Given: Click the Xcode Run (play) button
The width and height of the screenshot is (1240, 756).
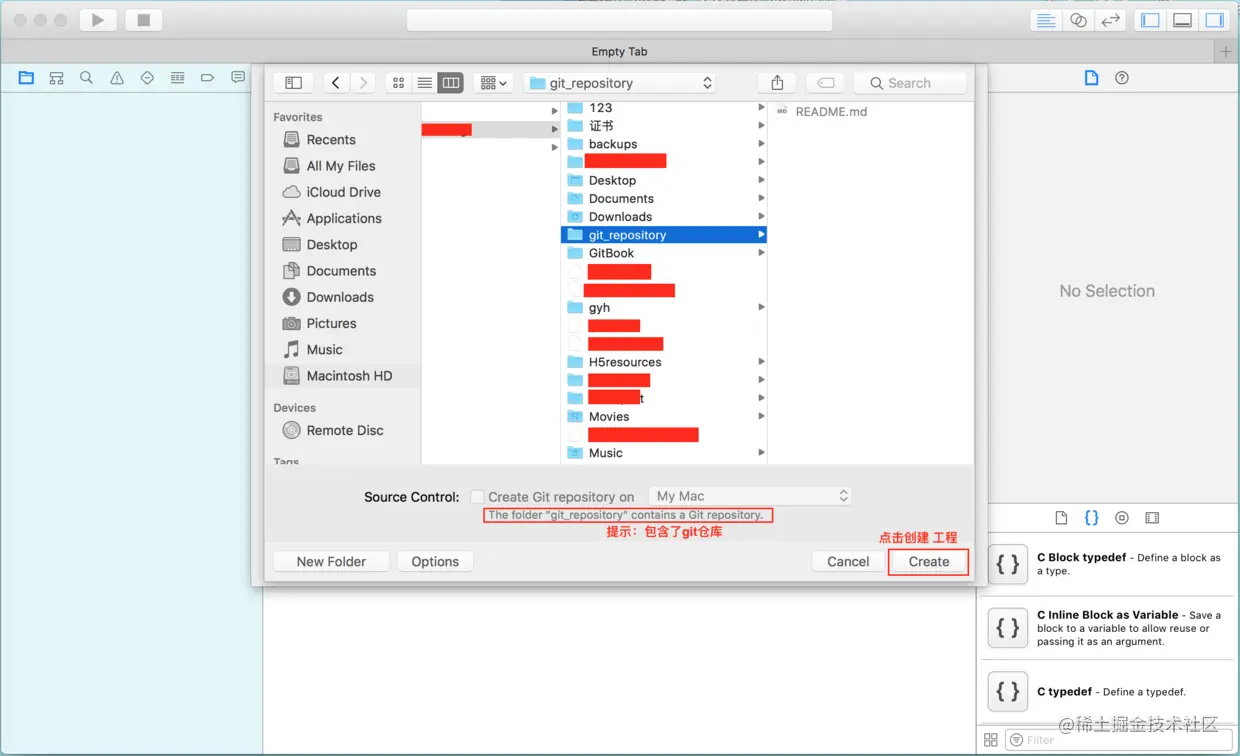Looking at the screenshot, I should (x=97, y=20).
